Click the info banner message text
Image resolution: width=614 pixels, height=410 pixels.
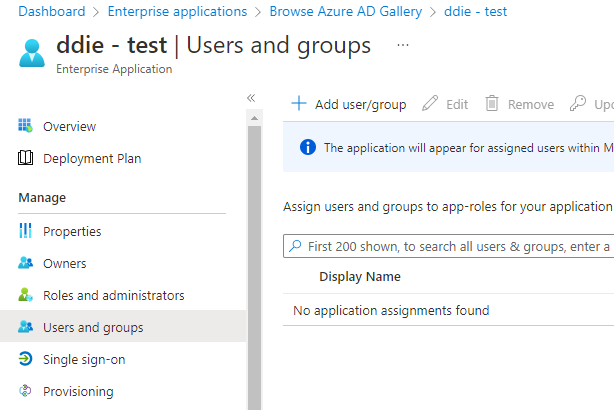pos(469,148)
